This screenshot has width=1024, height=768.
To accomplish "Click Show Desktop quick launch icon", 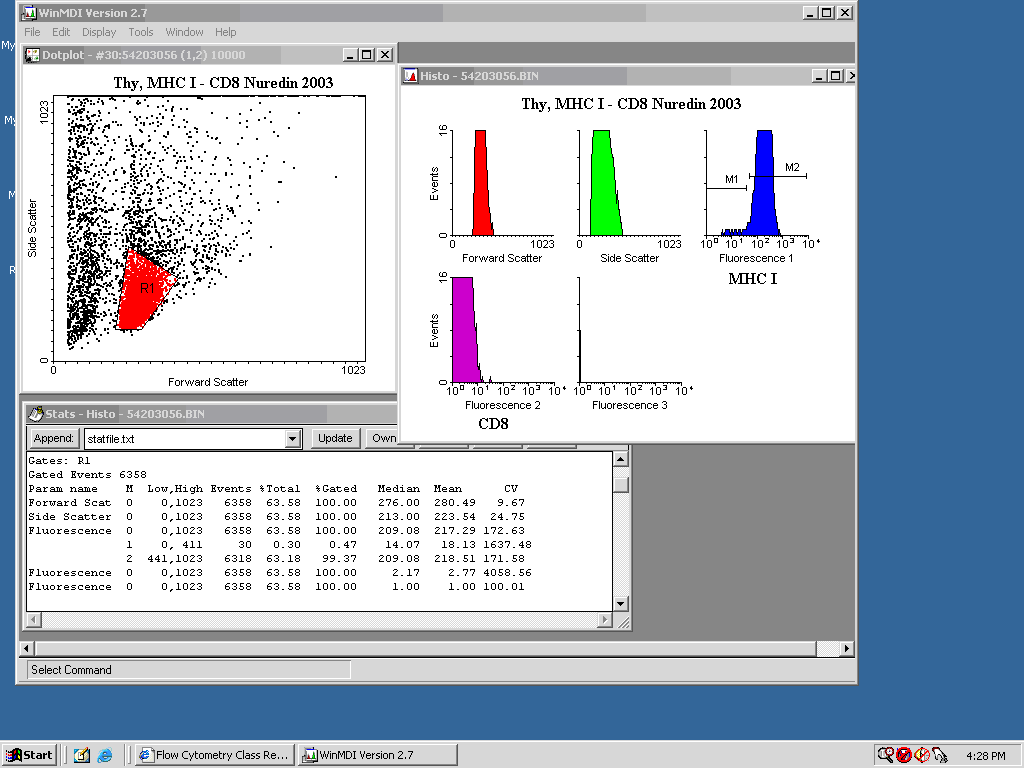I will pyautogui.click(x=82, y=755).
